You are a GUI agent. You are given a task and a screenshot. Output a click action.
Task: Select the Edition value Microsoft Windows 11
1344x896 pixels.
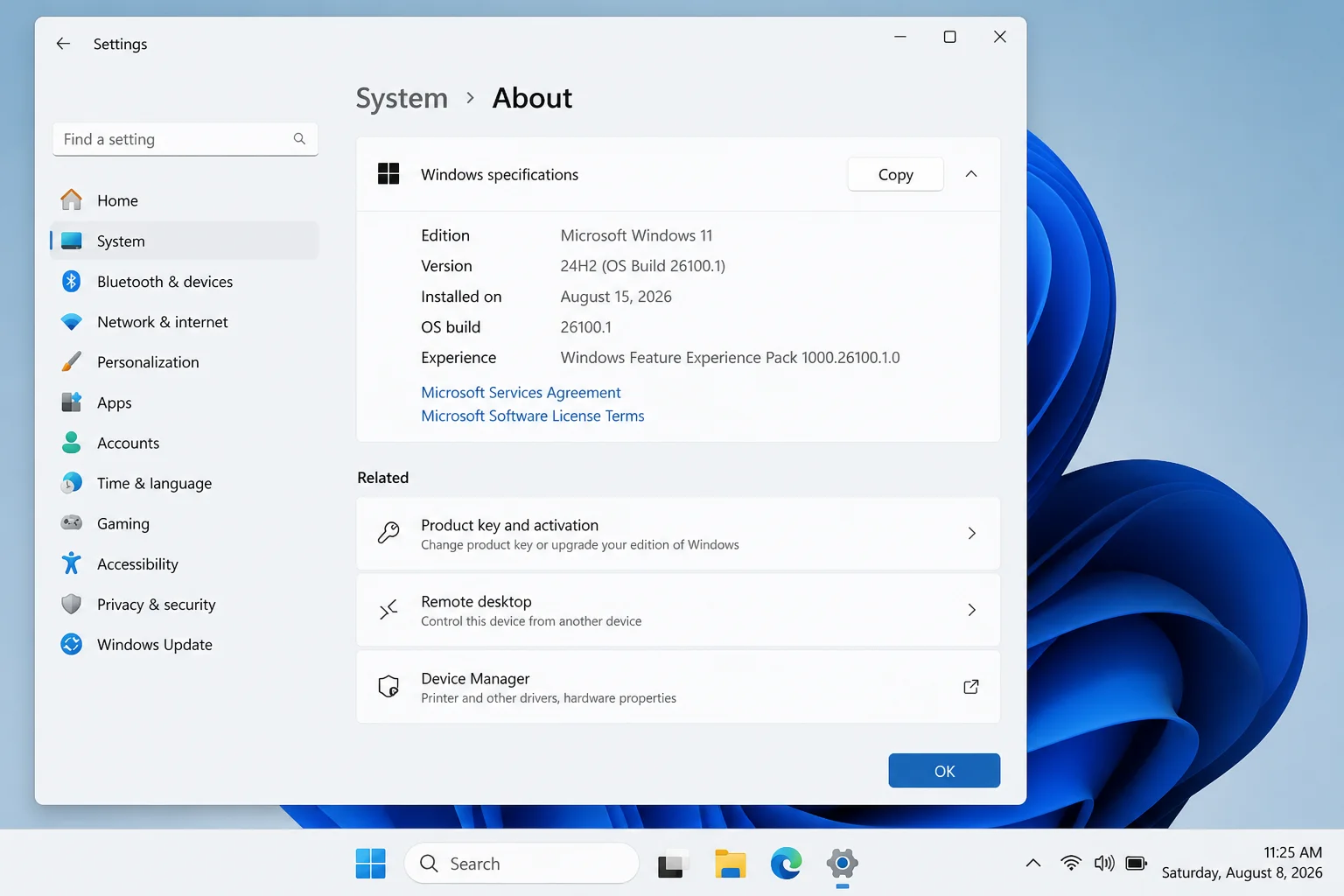(x=636, y=235)
